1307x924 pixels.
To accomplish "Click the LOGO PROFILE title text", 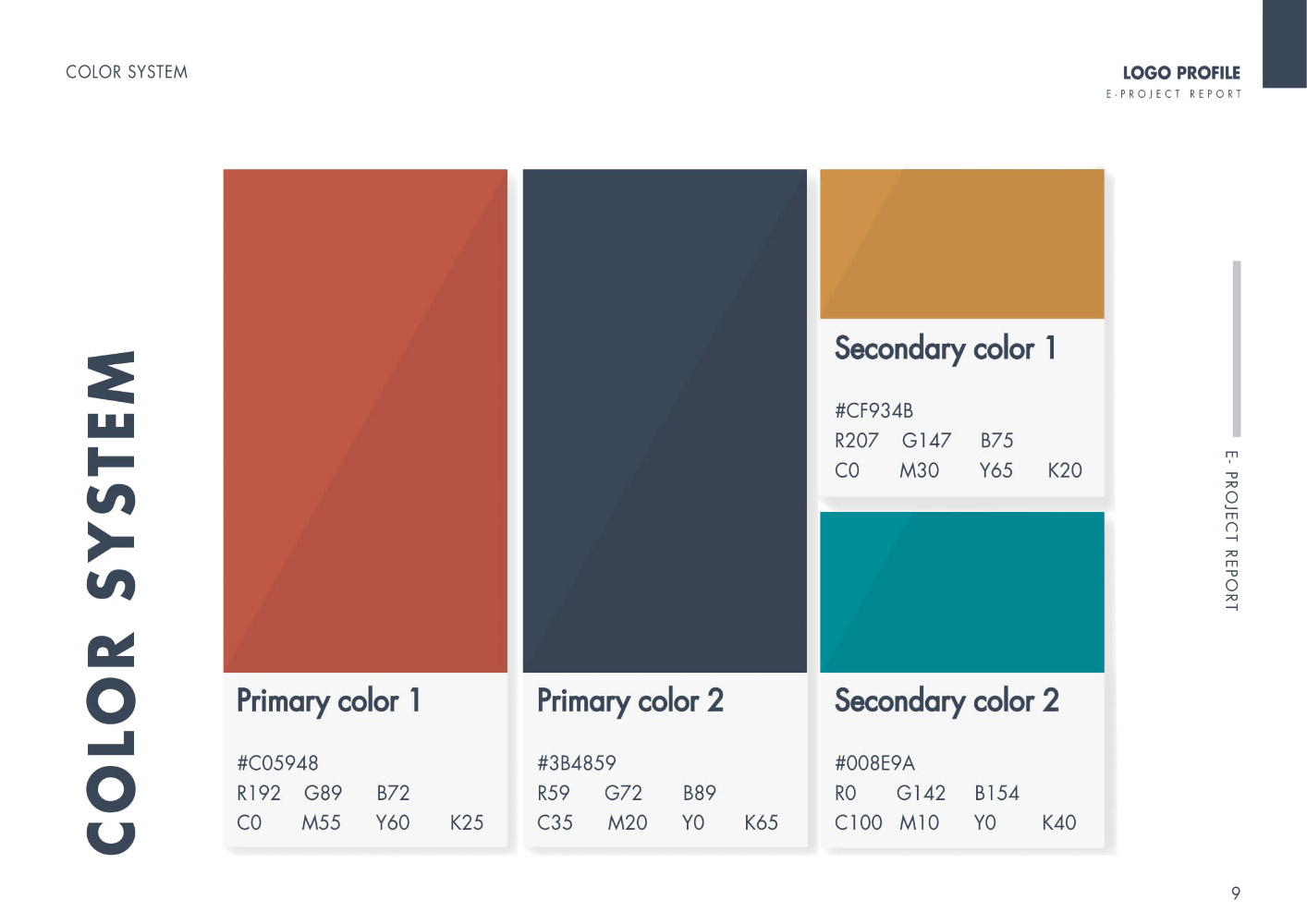I will click(1181, 73).
